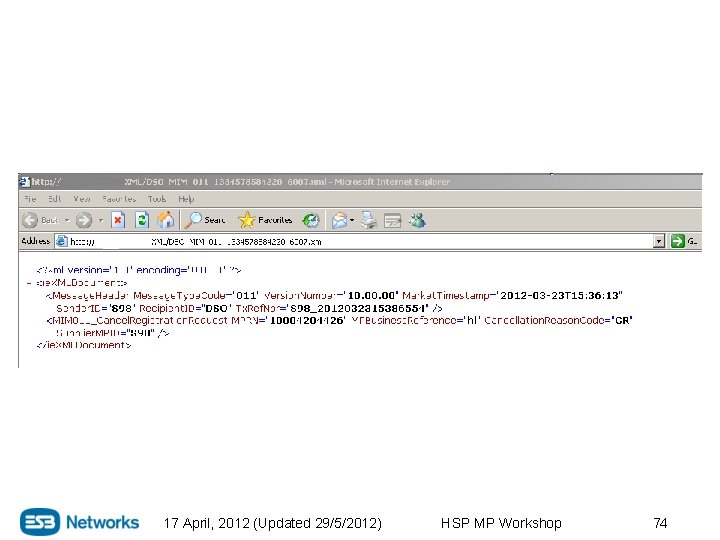The height and width of the screenshot is (540, 720).
Task: Open the View menu
Action: pos(82,199)
